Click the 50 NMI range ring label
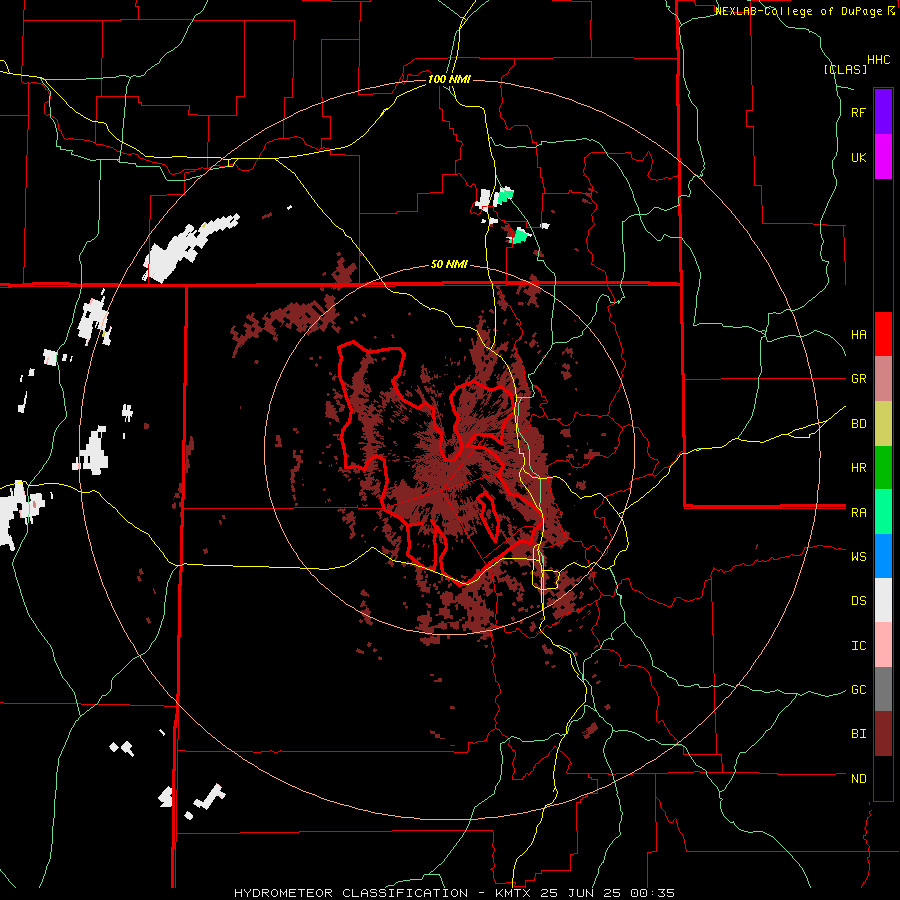 pos(449,265)
